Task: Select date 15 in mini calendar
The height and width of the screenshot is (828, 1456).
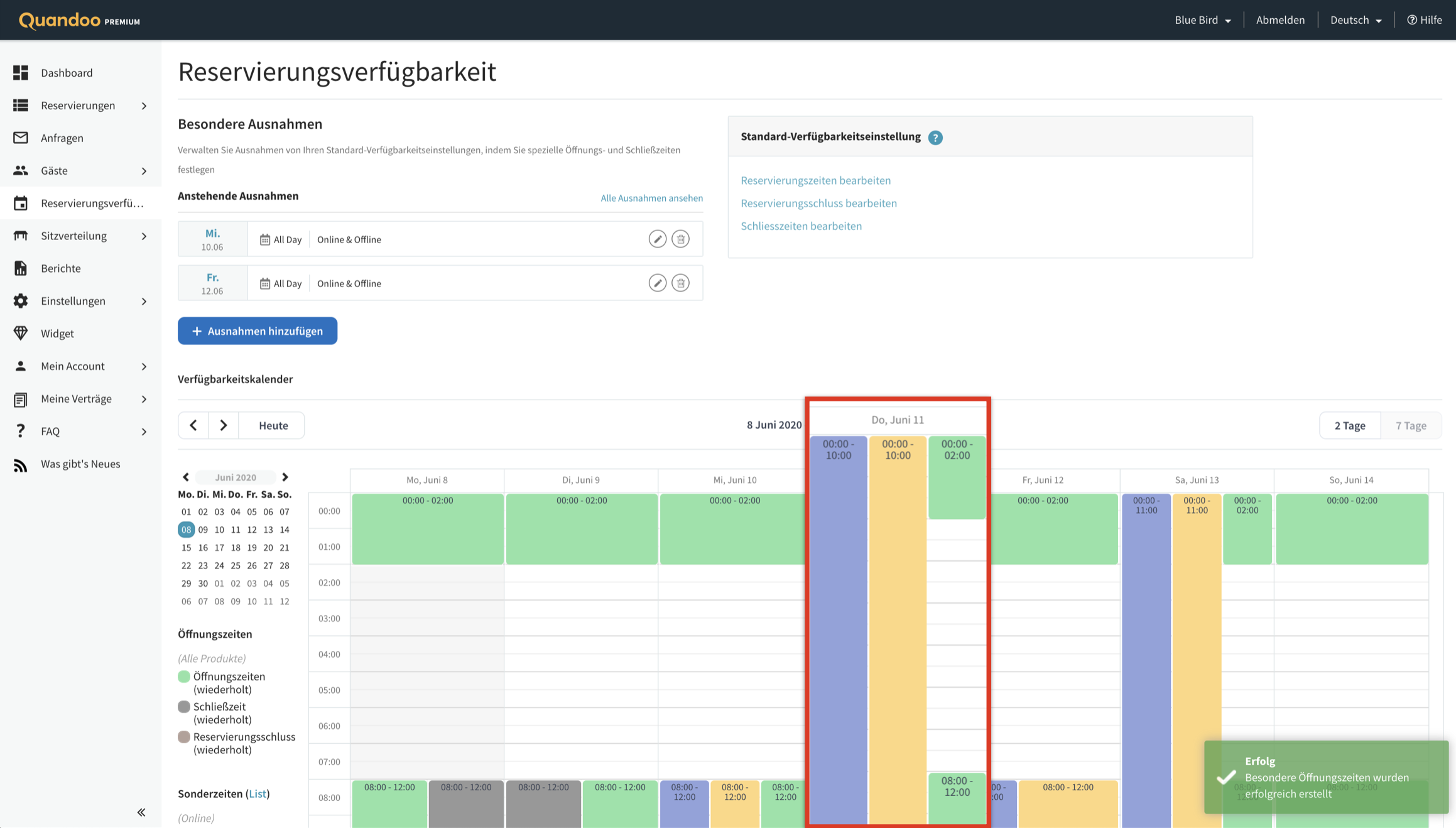Action: [x=186, y=548]
